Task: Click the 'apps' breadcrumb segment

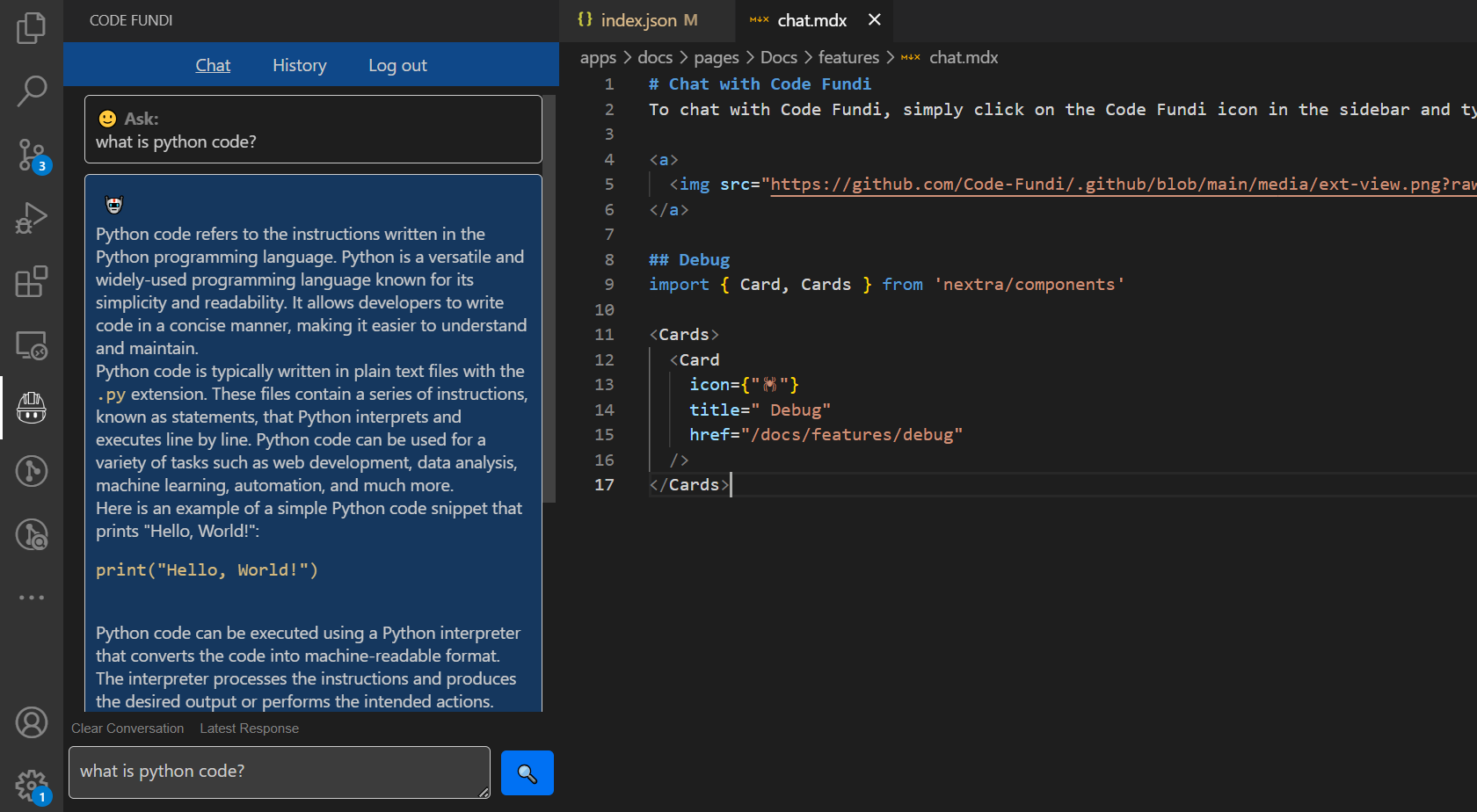Action: 598,57
